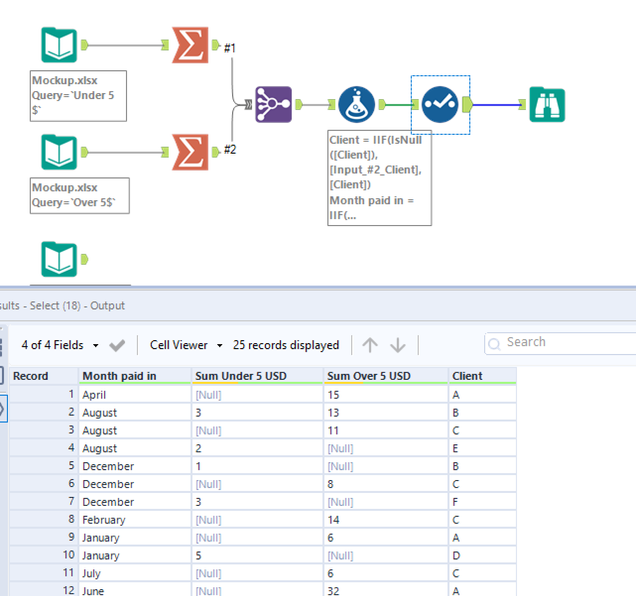This screenshot has height=596, width=636.
Task: Click the Sum Under 5 USD column header
Action: pos(257,376)
